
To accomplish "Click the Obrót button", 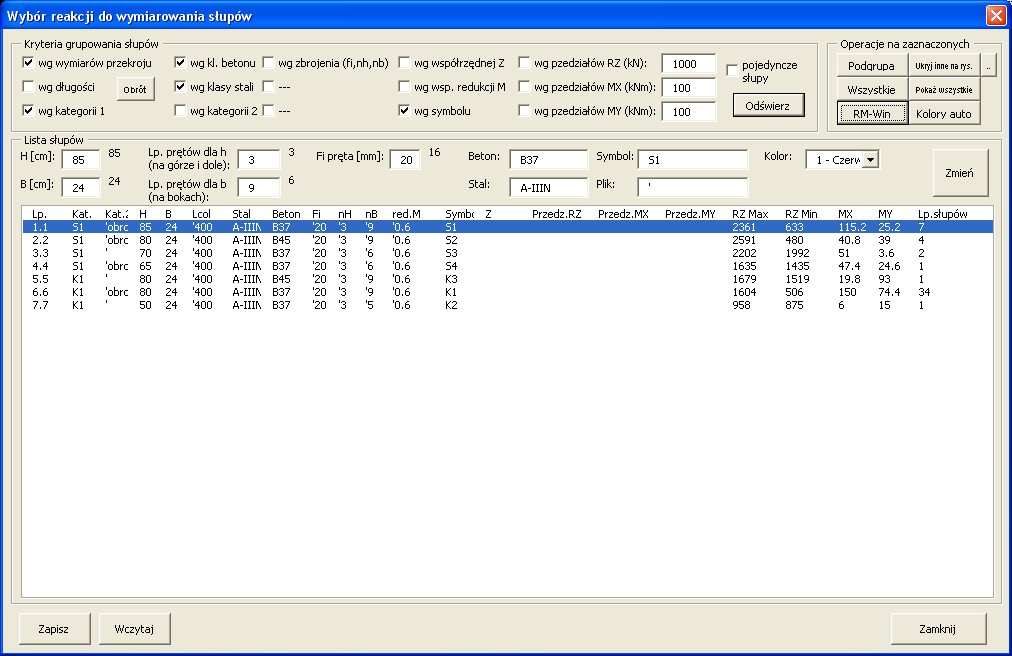I will coord(135,89).
